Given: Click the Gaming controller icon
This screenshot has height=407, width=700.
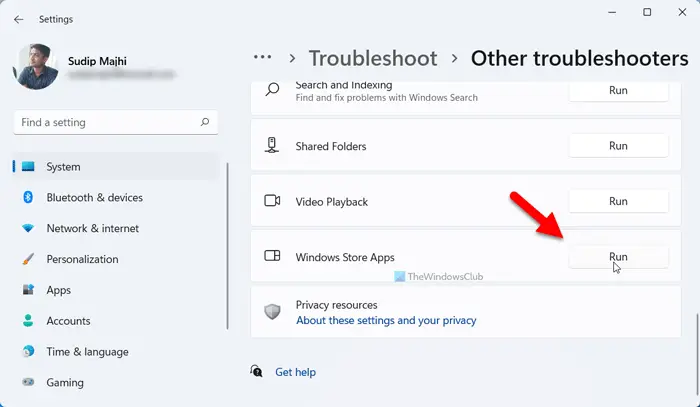Looking at the screenshot, I should click(28, 382).
